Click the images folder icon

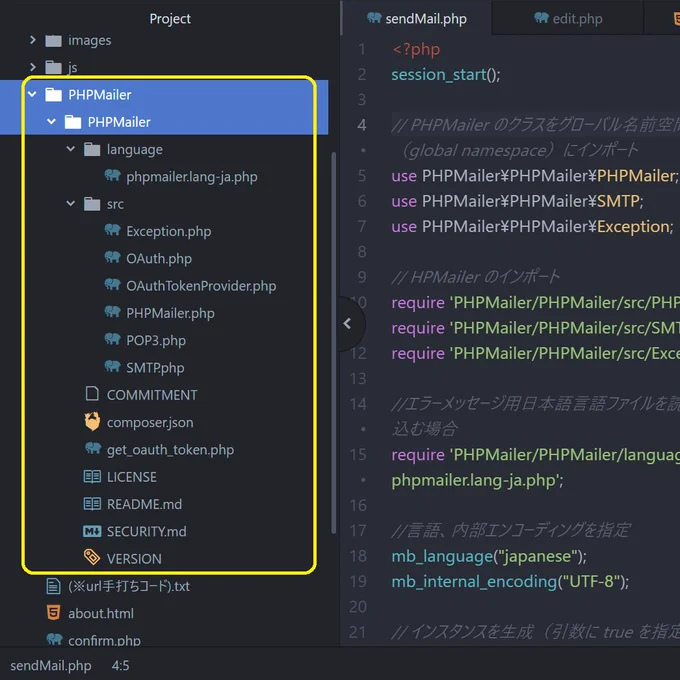[x=53, y=41]
